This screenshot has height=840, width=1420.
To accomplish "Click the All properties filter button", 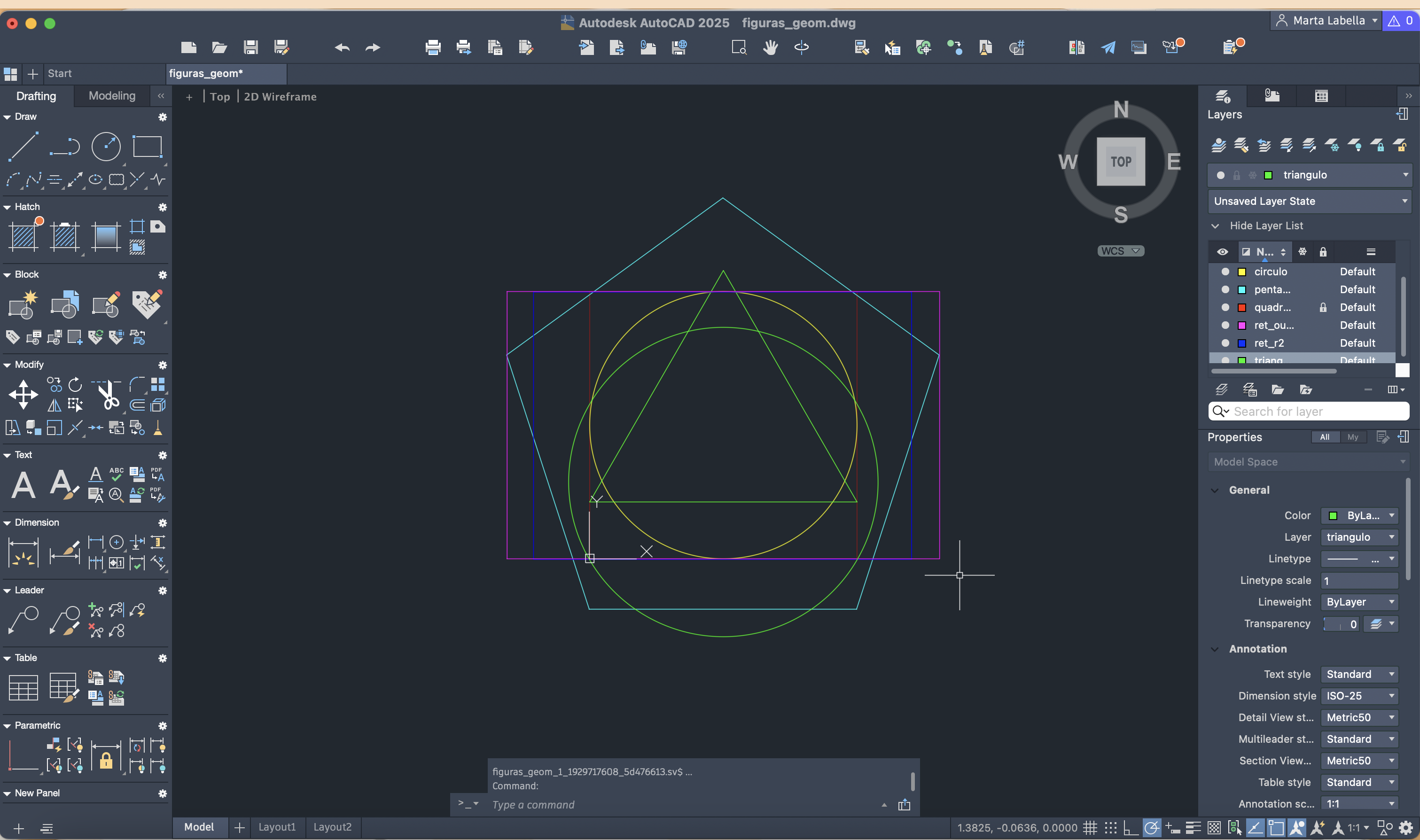I will coord(1324,437).
